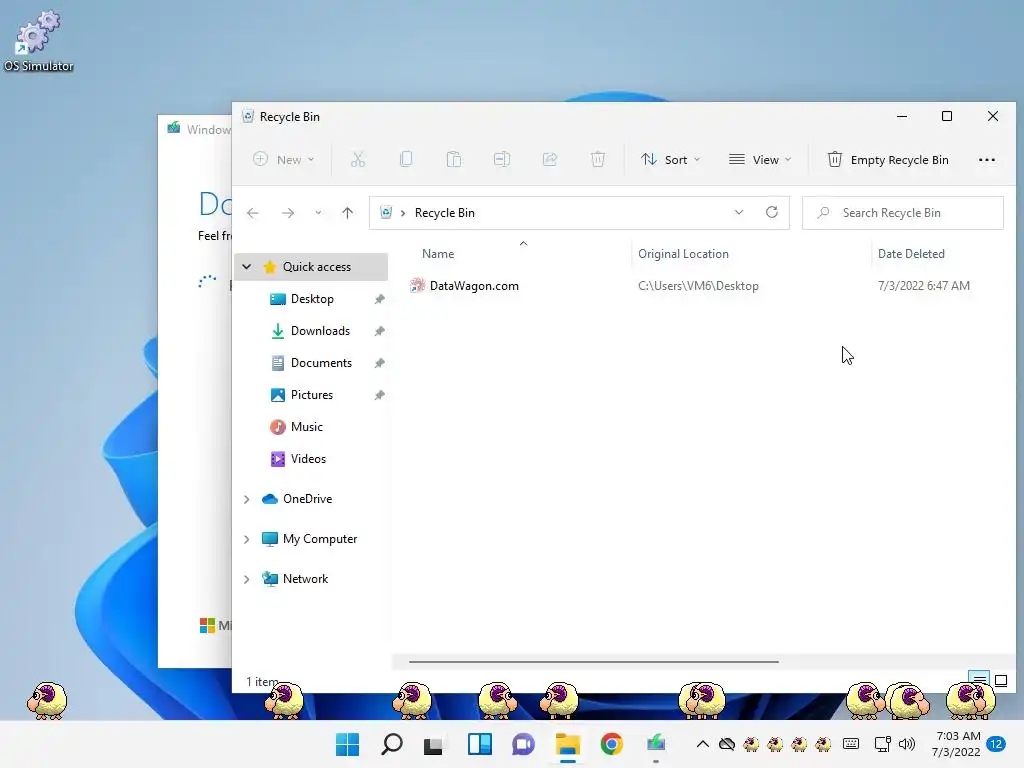The height and width of the screenshot is (768, 1024).
Task: Select My Computer in navigation pane
Action: pos(319,539)
